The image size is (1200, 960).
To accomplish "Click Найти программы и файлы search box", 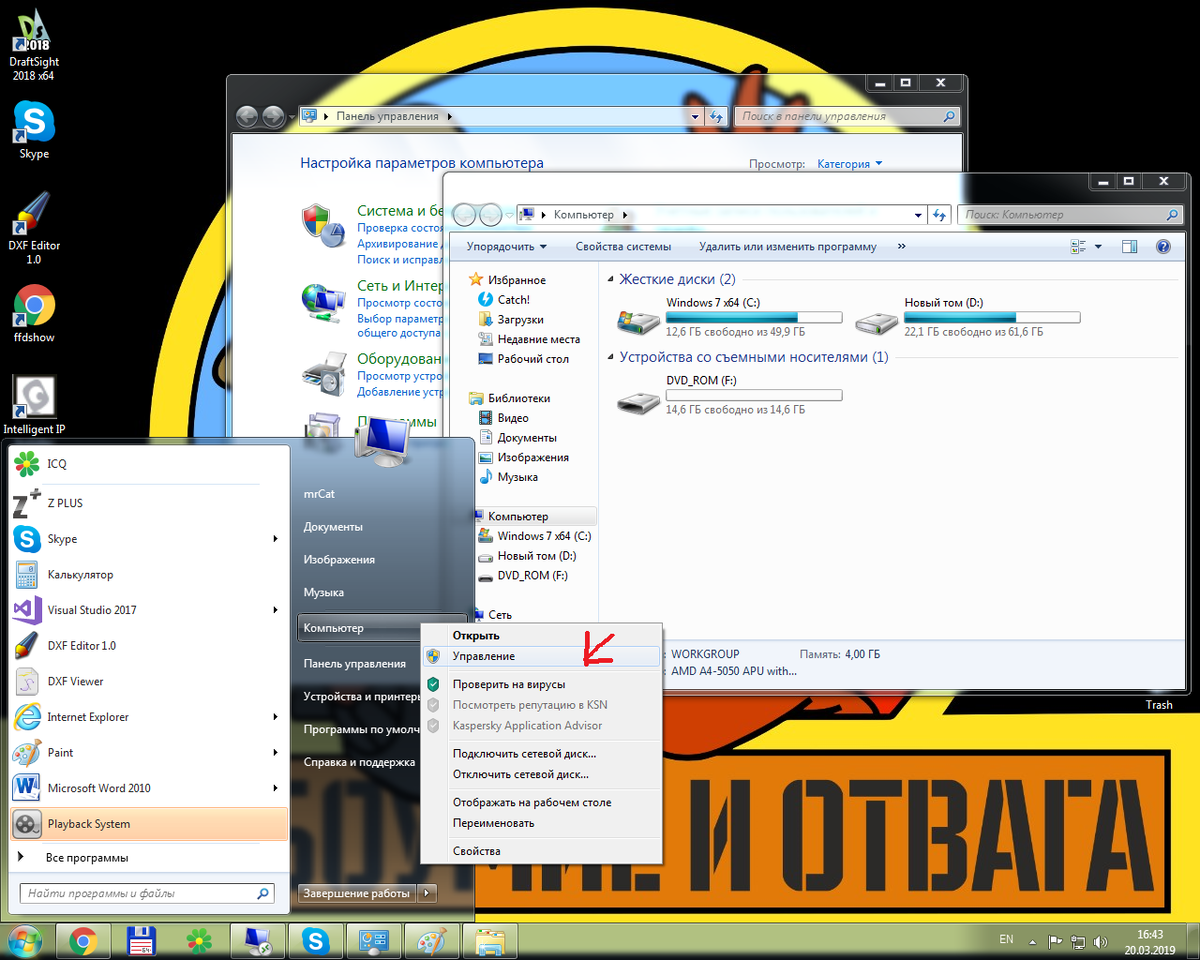I will coord(146,893).
